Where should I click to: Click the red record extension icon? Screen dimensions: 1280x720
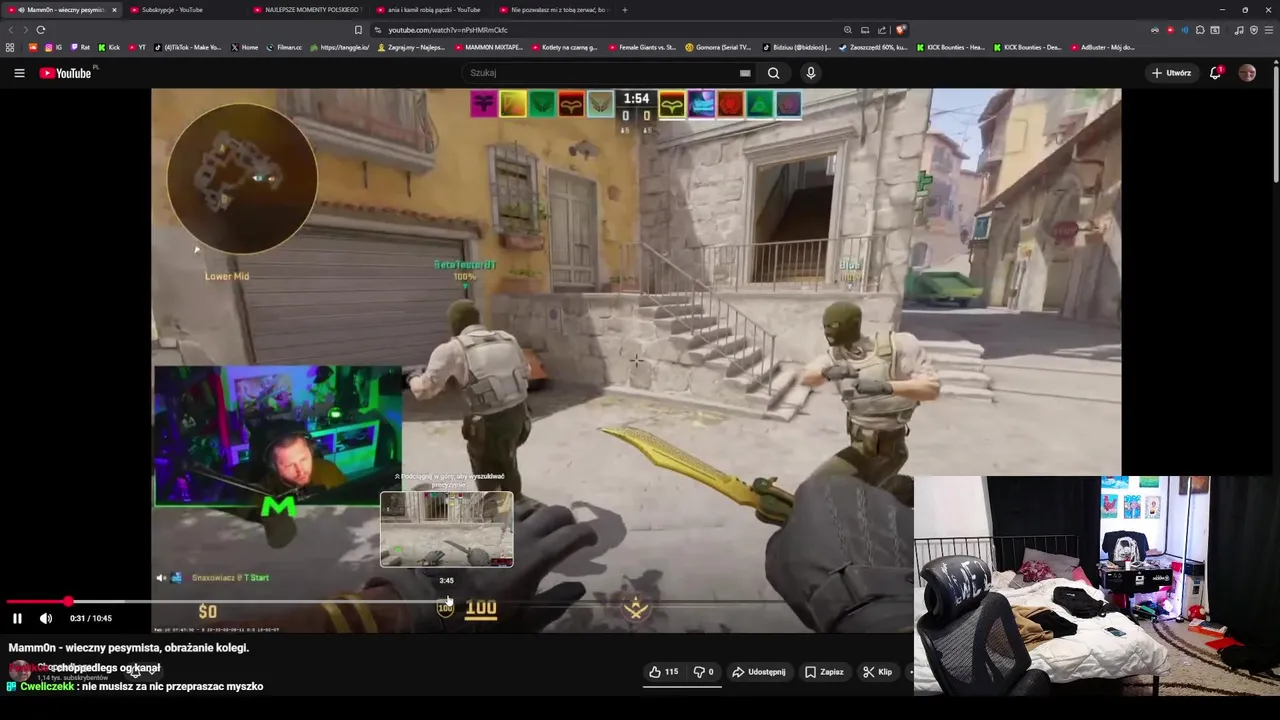pyautogui.click(x=1170, y=30)
